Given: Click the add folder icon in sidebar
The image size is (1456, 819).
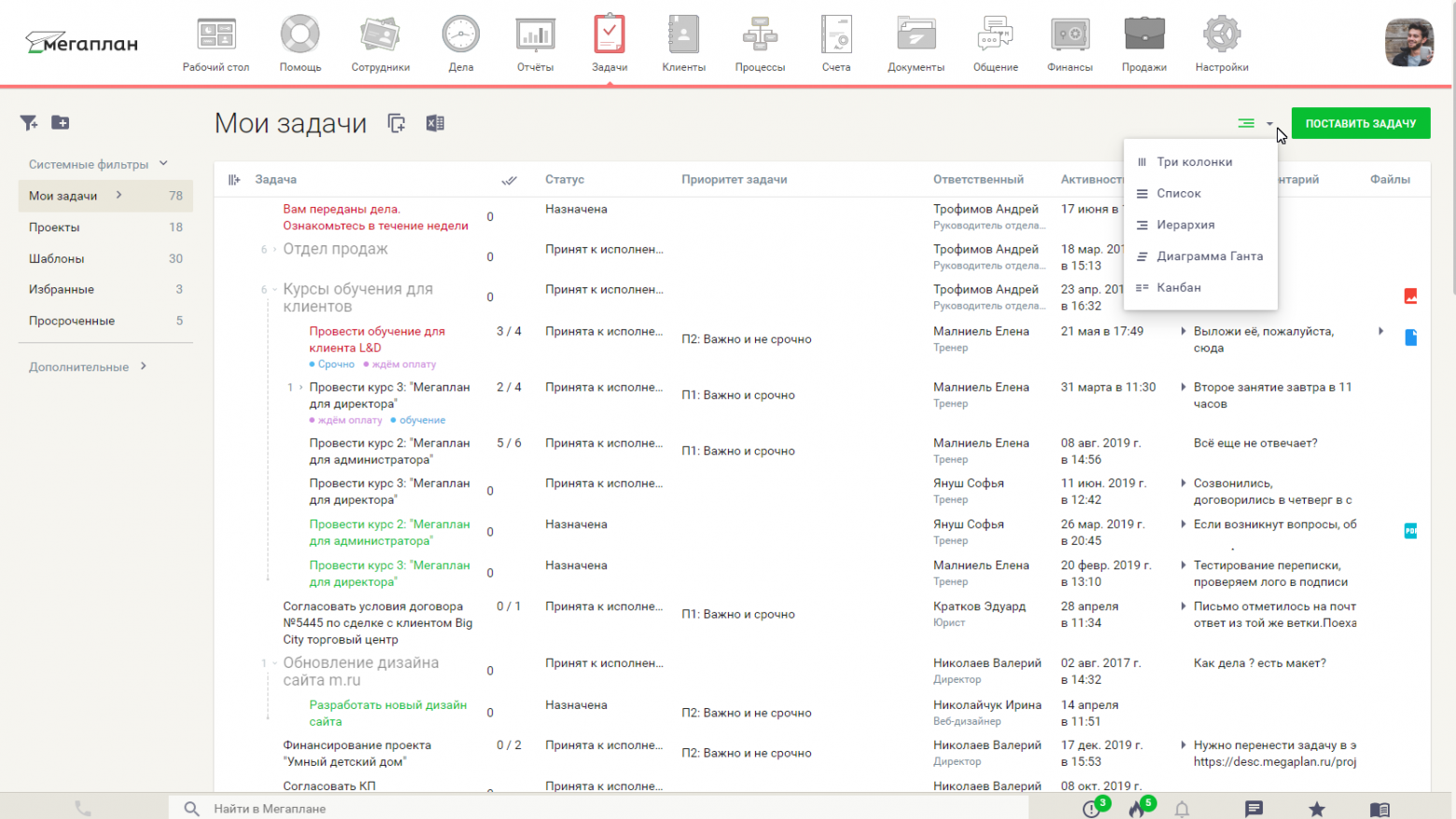Looking at the screenshot, I should point(61,122).
